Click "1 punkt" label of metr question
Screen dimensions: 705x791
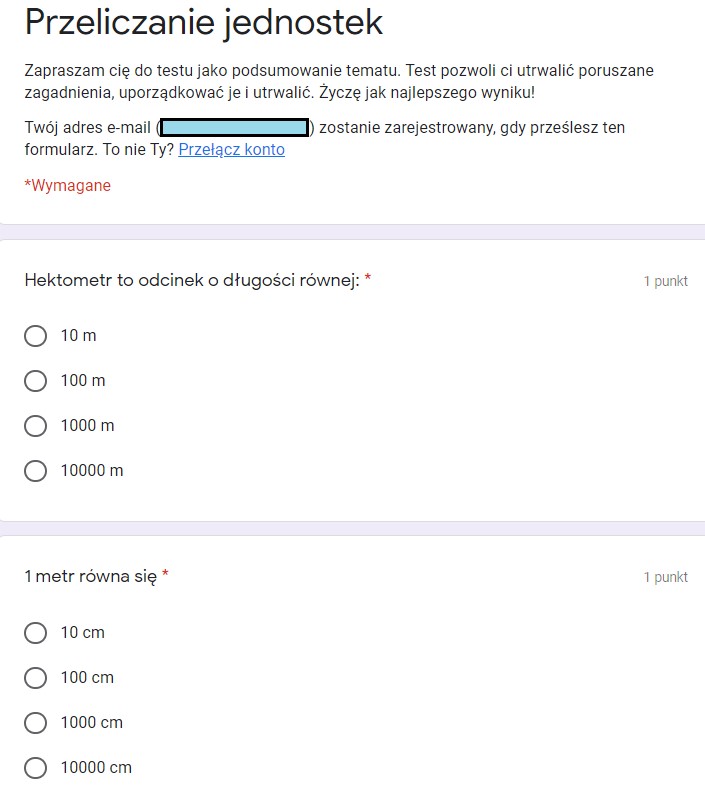pyautogui.click(x=666, y=577)
